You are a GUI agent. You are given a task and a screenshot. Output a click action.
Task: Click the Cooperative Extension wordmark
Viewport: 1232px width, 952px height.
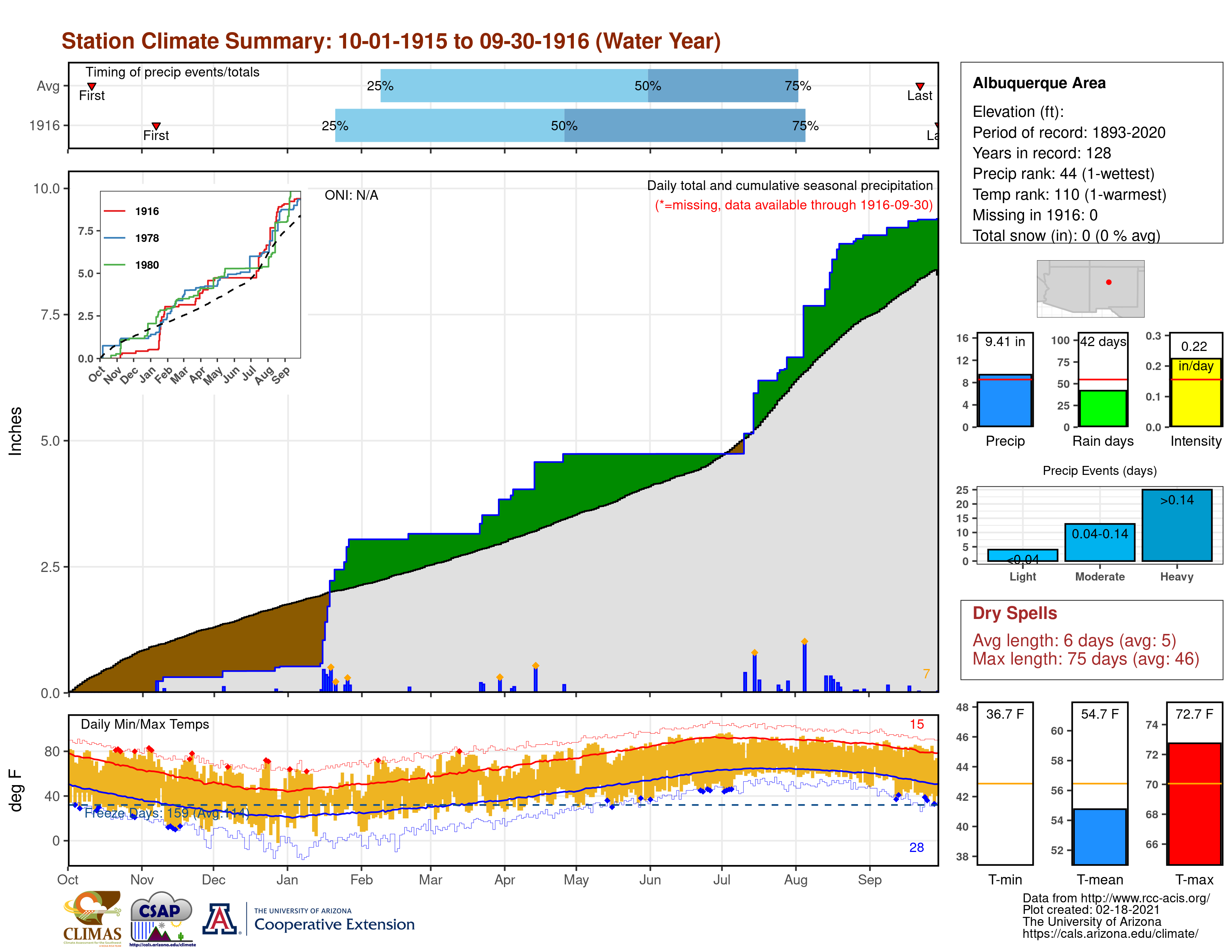pos(335,924)
